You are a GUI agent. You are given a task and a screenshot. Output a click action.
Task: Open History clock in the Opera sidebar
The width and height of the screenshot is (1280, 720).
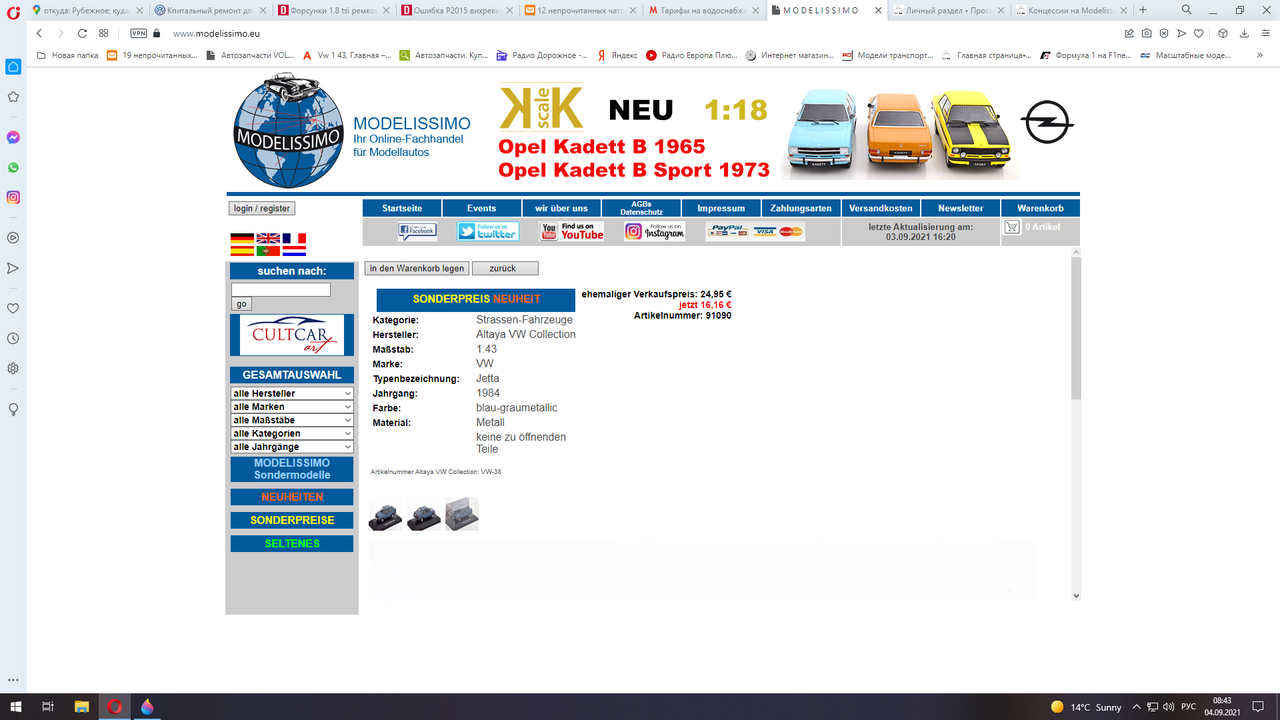click(x=13, y=338)
